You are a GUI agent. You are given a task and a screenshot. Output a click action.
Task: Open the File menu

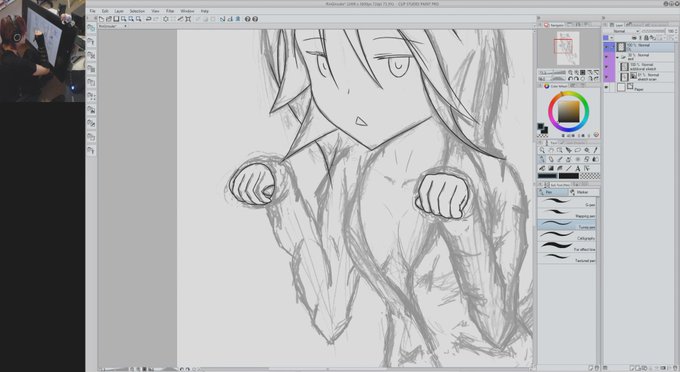click(x=92, y=11)
